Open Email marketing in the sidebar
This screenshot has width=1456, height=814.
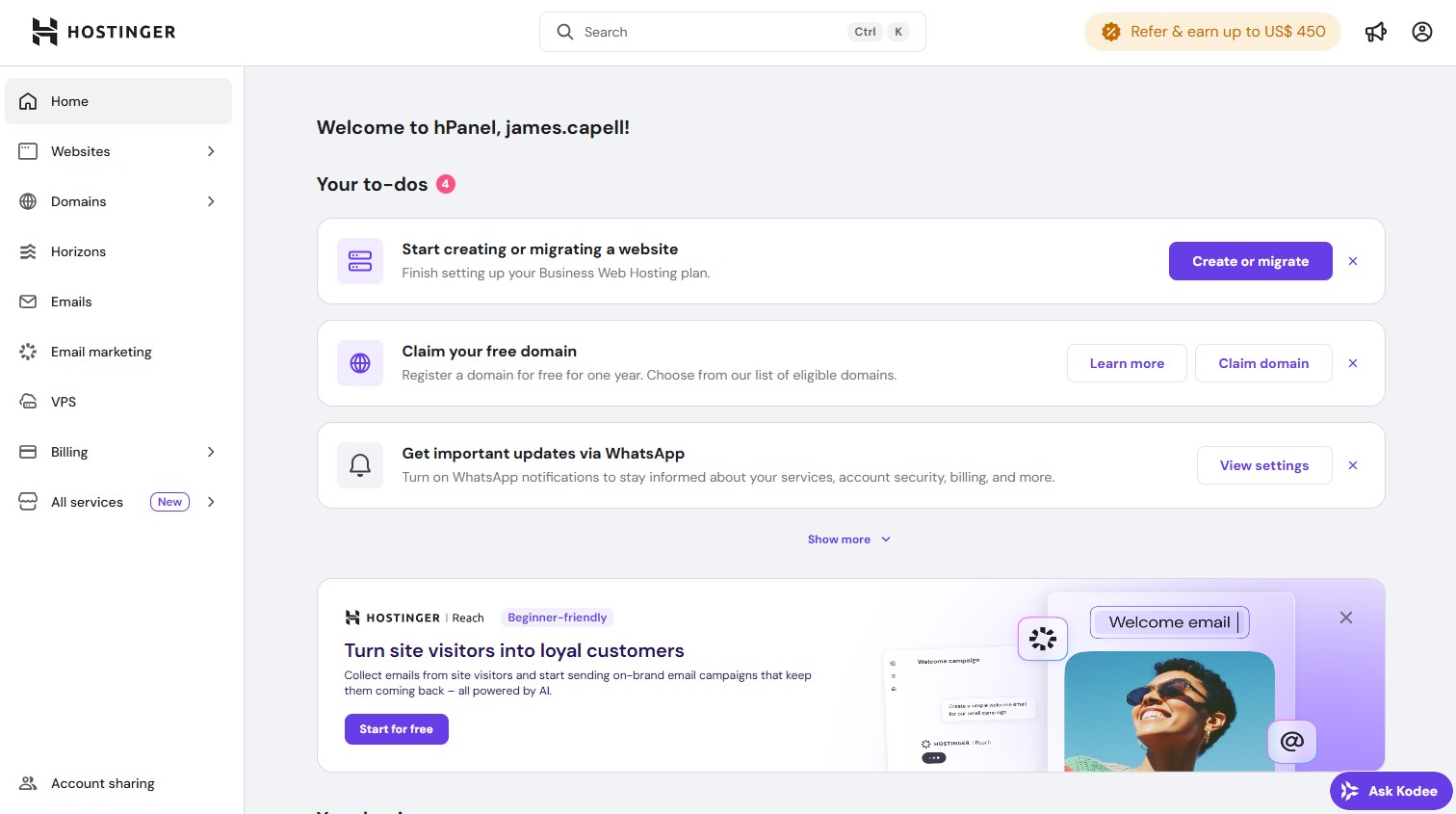coord(118,352)
